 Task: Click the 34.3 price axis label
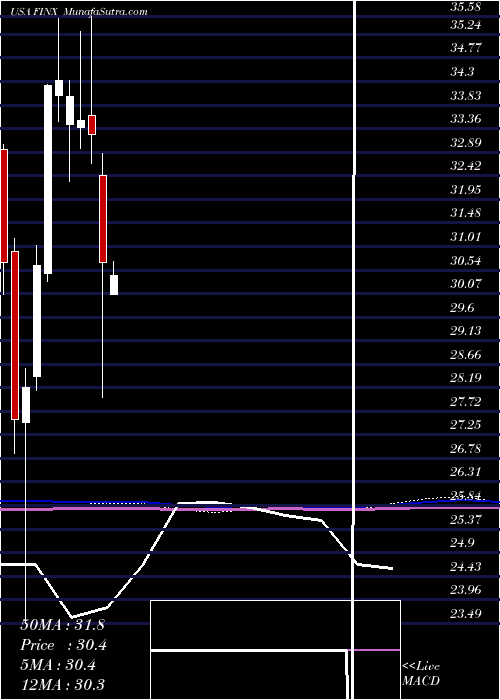pos(463,71)
